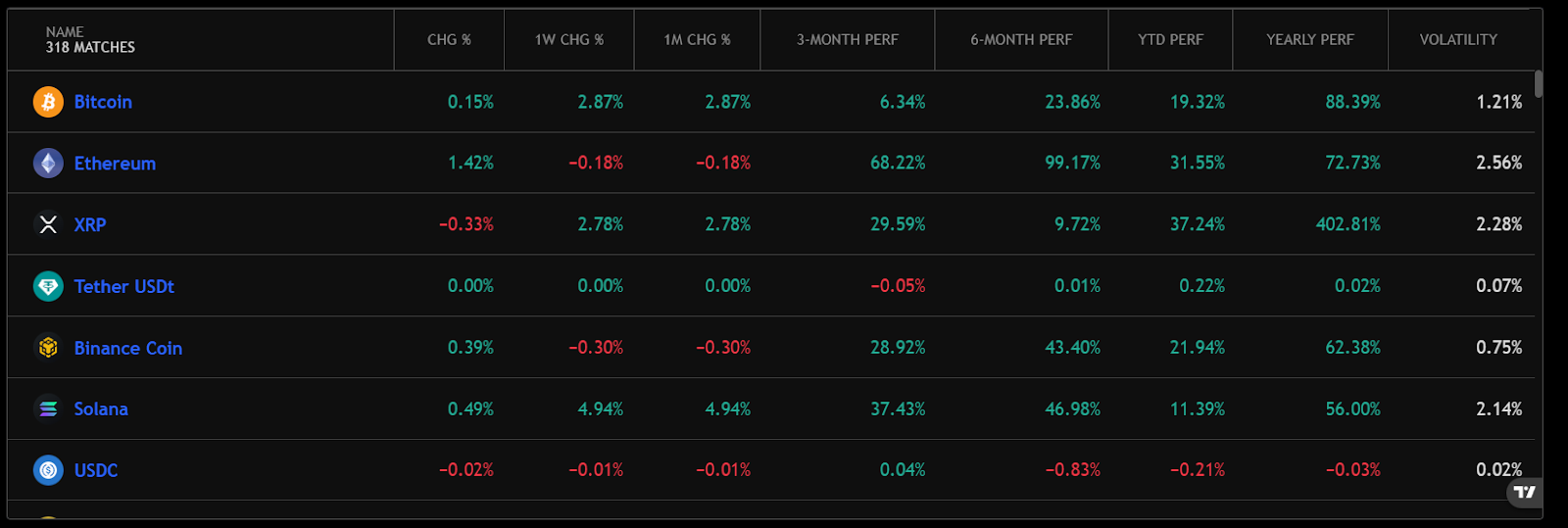Click the Ethereum logo icon
The image size is (1568, 528).
(48, 164)
